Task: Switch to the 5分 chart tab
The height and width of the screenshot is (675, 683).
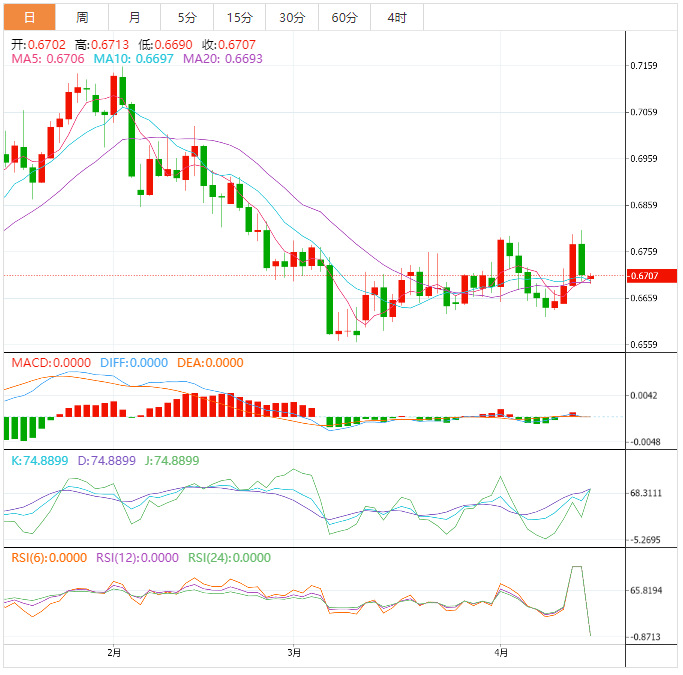Action: 187,18
